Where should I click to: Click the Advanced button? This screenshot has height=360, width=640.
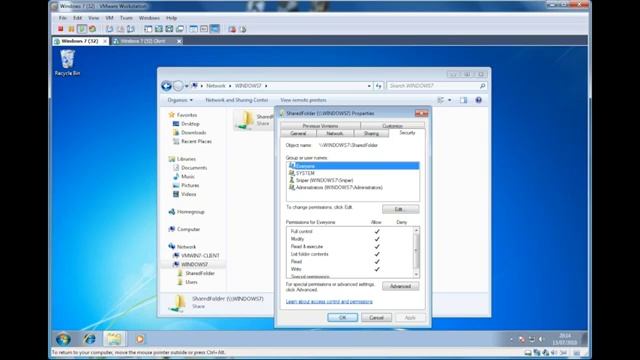400,286
